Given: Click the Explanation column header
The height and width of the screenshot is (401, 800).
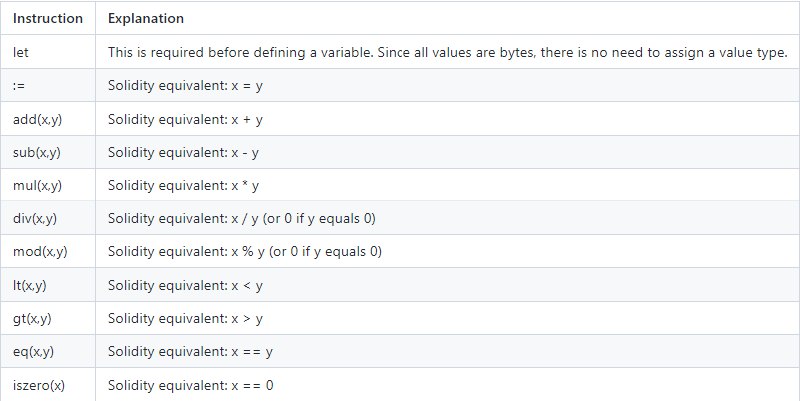Looking at the screenshot, I should 146,18.
